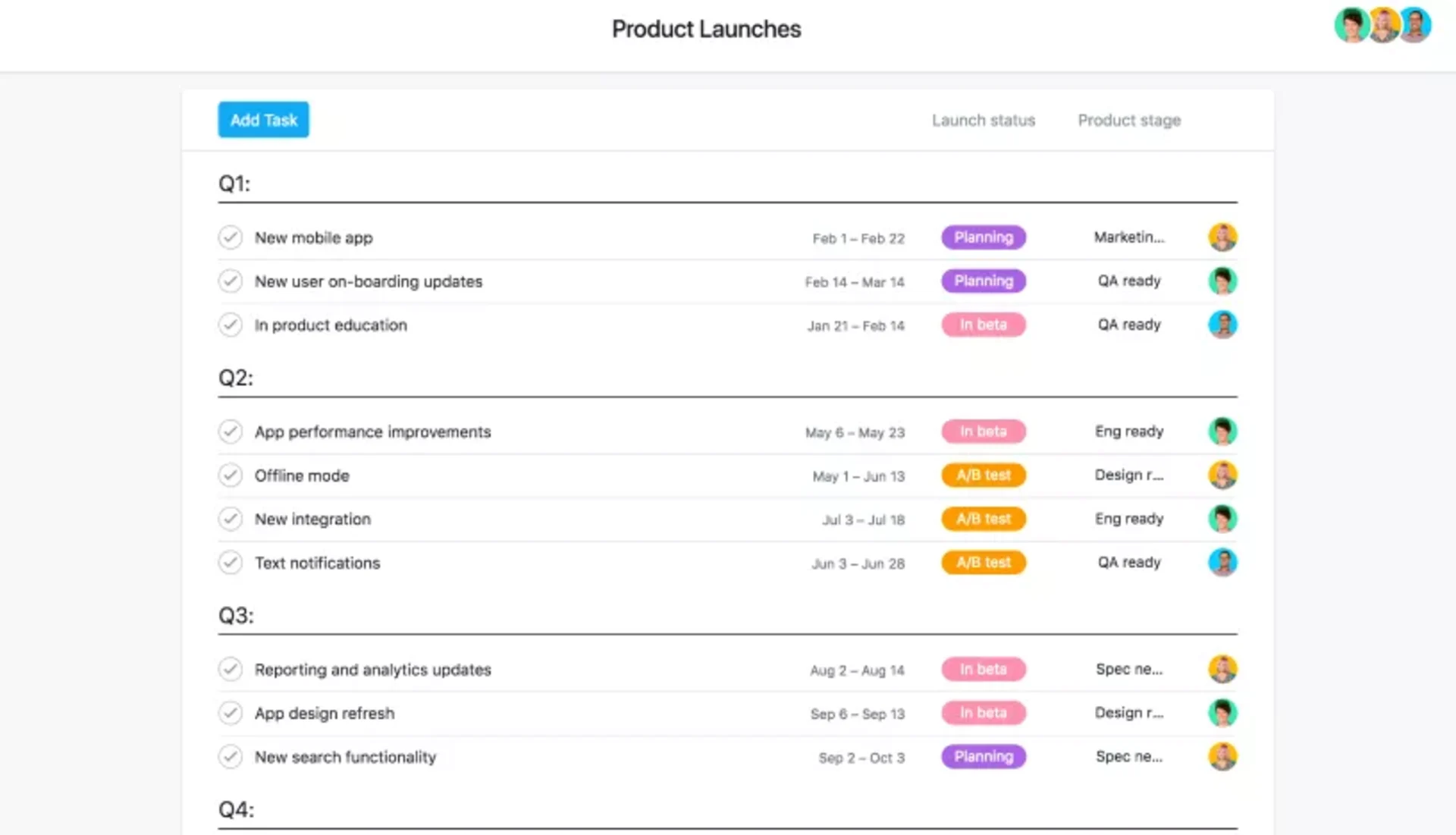Expand the Q4 section header
This screenshot has width=1456, height=835.
(237, 810)
